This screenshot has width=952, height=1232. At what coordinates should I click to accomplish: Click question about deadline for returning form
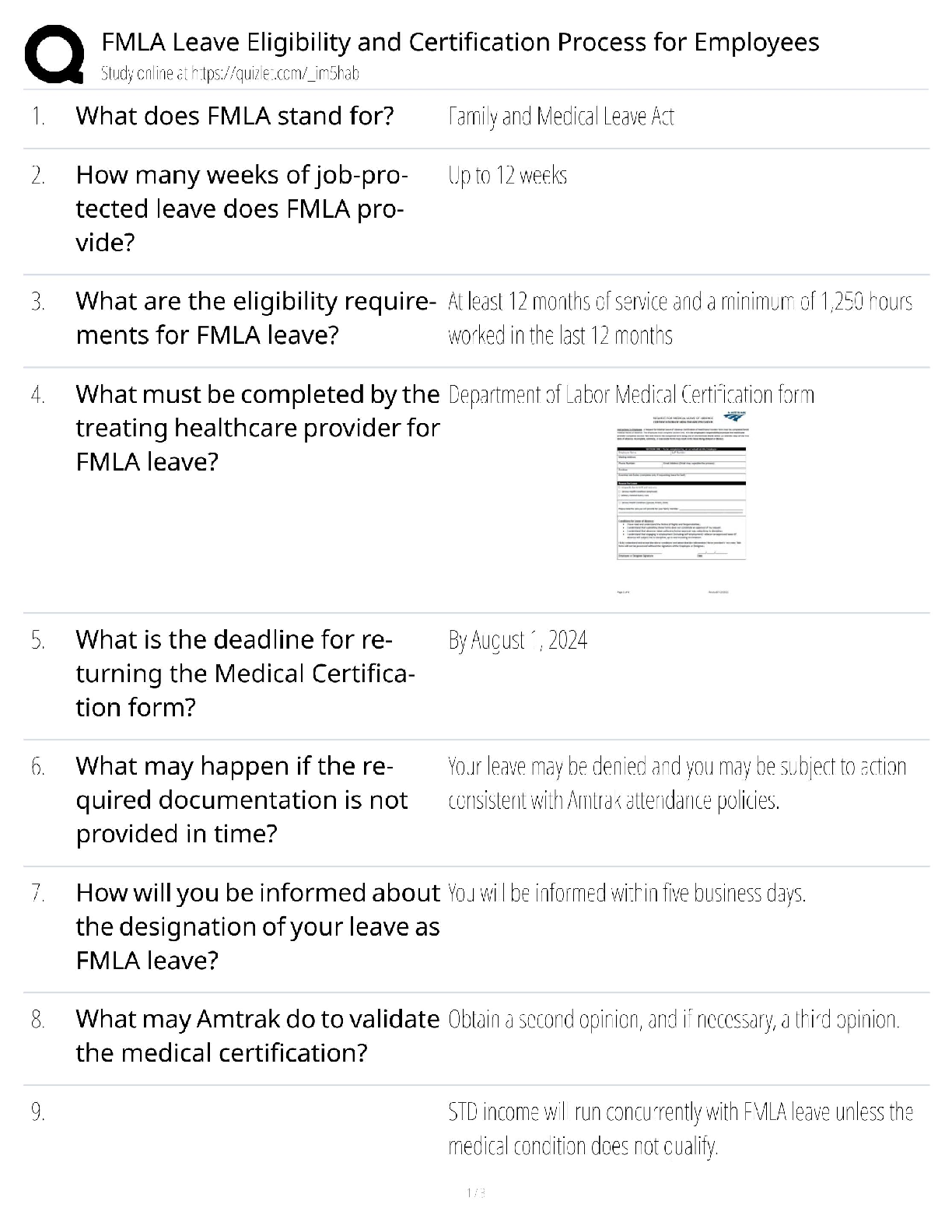[x=244, y=674]
